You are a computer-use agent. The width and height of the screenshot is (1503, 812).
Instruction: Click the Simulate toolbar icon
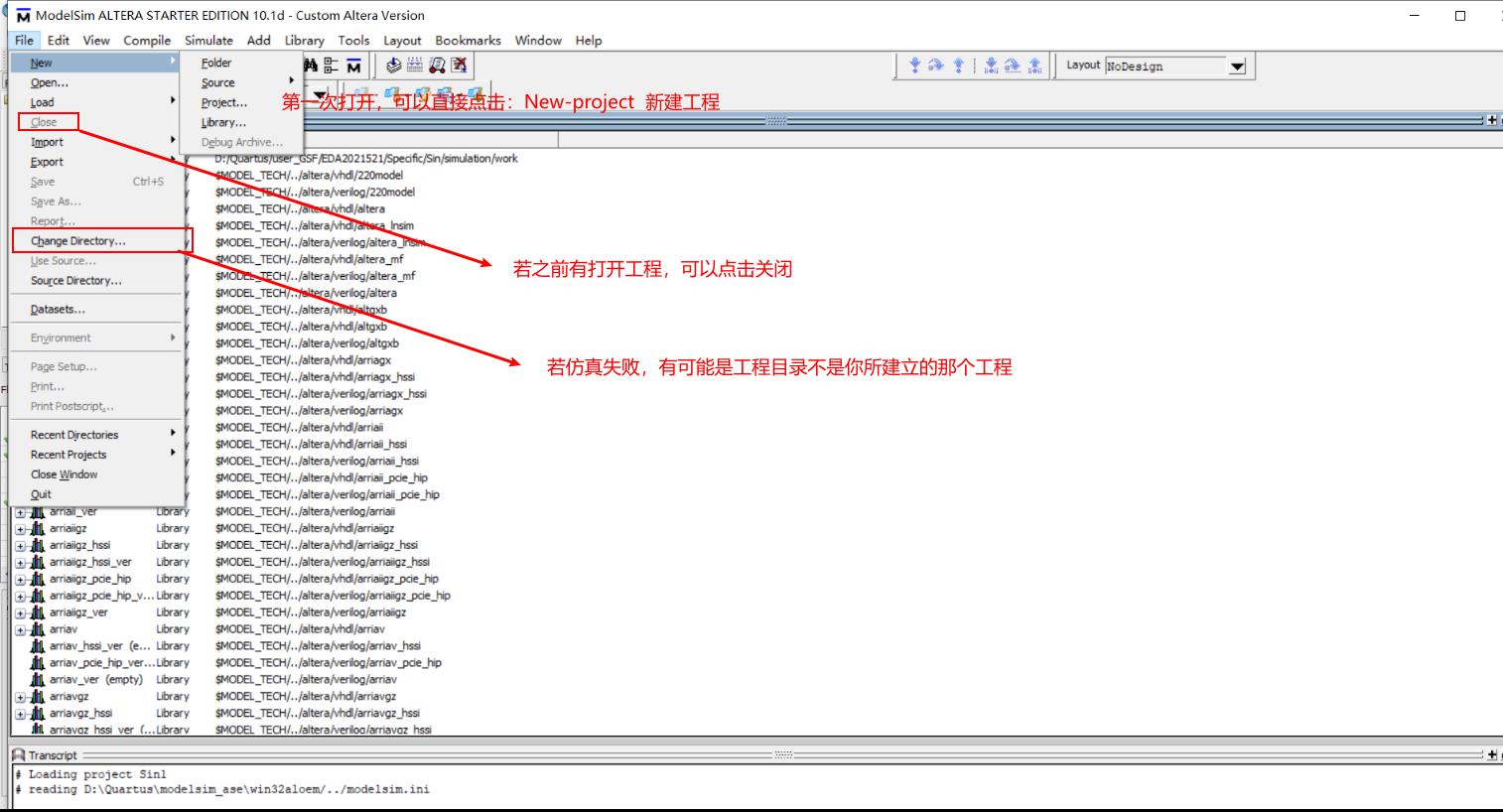click(437, 66)
